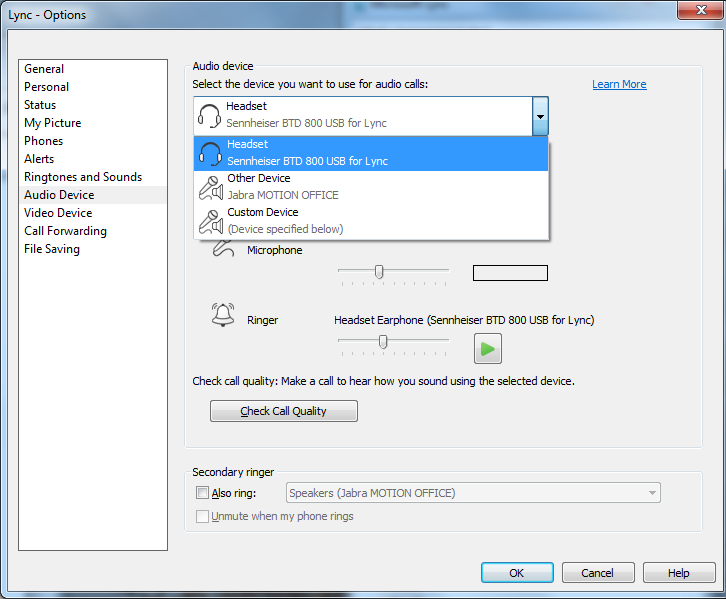Click the headset icon in the selected device box
This screenshot has height=599, width=726.
click(x=209, y=116)
